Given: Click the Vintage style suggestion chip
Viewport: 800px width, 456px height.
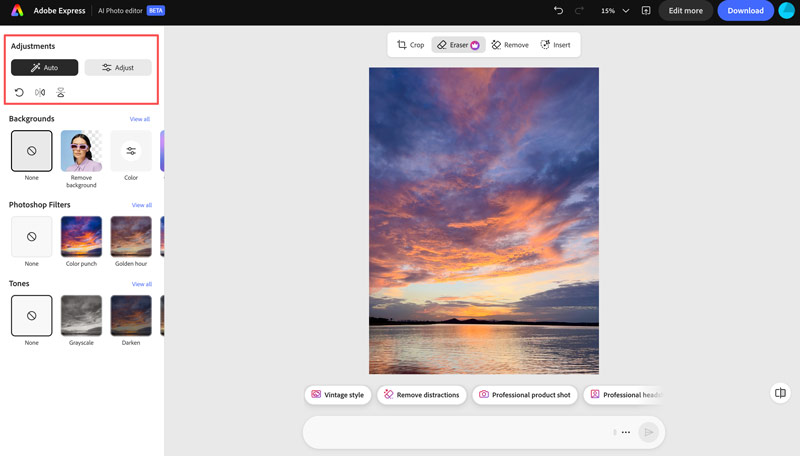Looking at the screenshot, I should pos(338,395).
